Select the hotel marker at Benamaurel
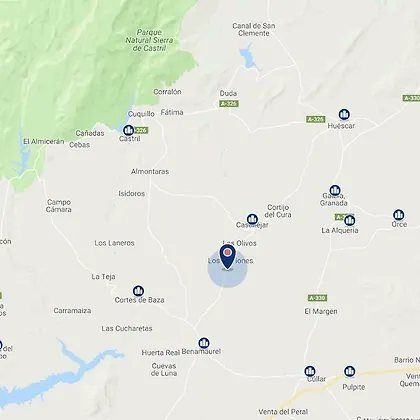Viewport: 420px width, 420px height. pyautogui.click(x=204, y=343)
